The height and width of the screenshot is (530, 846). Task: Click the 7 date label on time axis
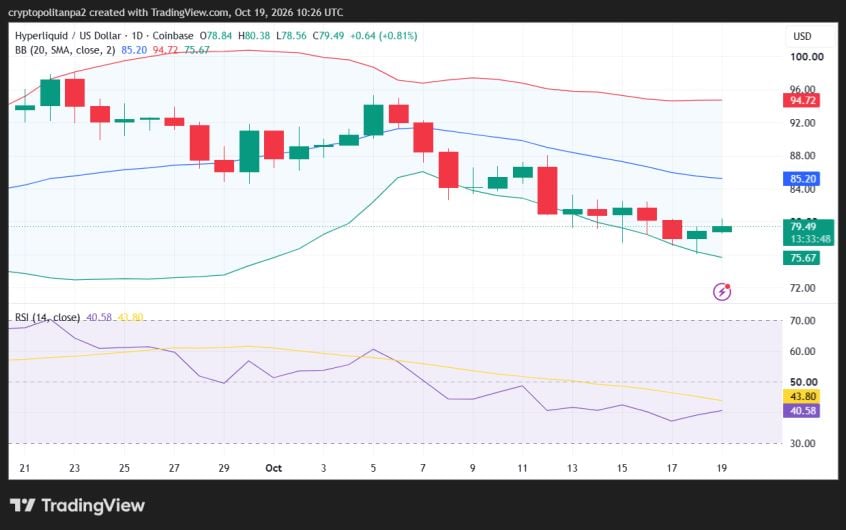coord(422,468)
